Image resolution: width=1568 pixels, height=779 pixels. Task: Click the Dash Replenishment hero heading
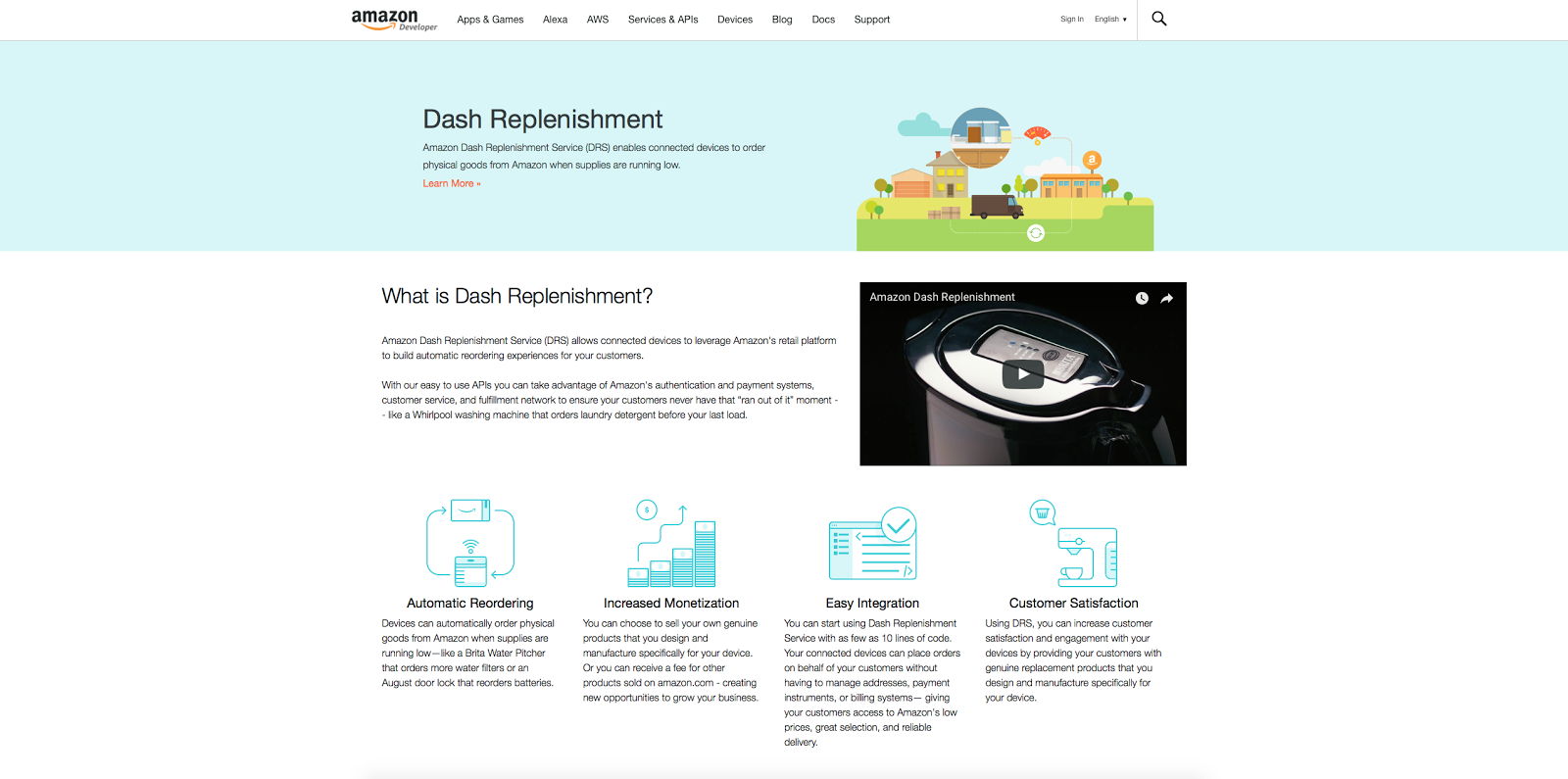[x=543, y=120]
